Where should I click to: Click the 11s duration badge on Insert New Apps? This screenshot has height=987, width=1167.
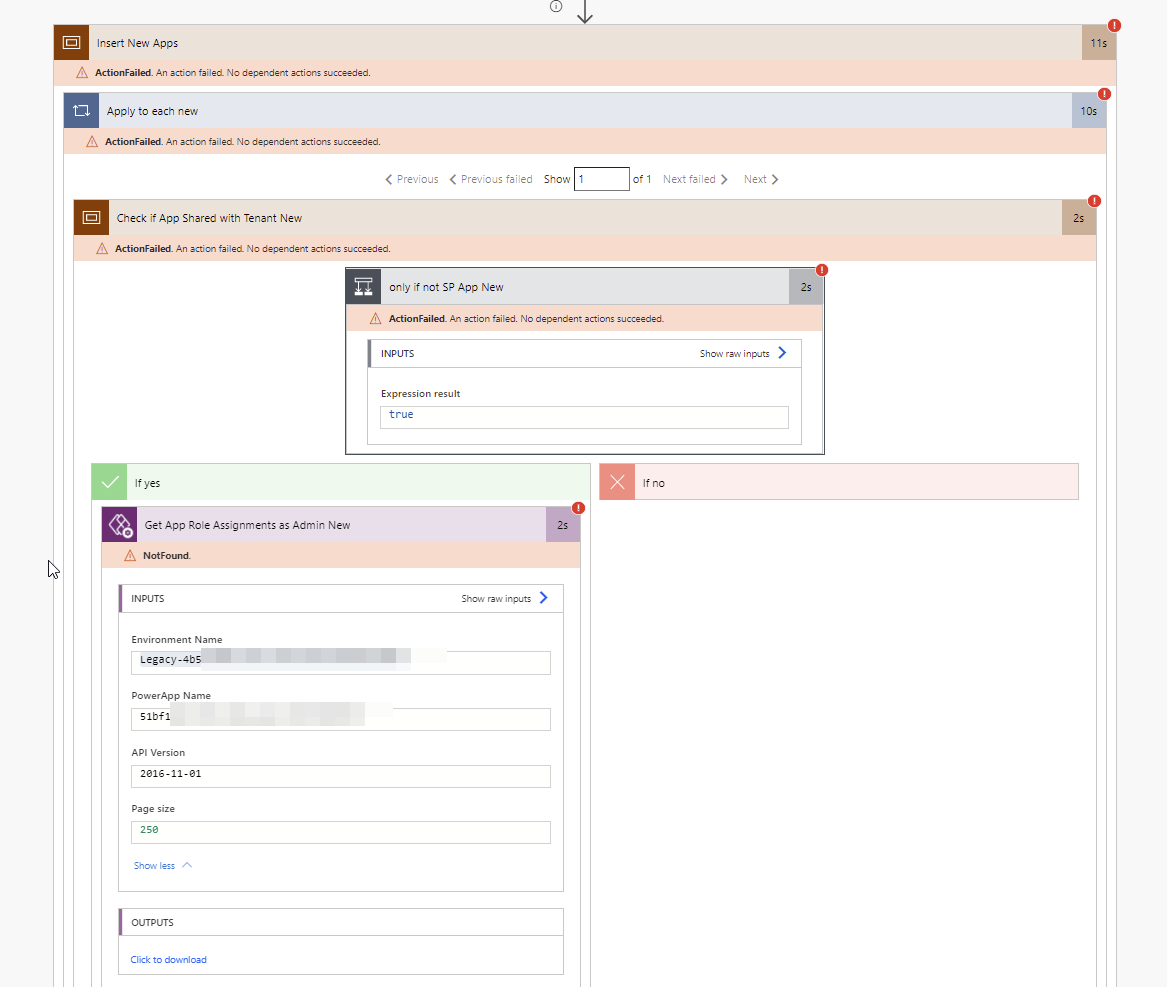point(1099,42)
